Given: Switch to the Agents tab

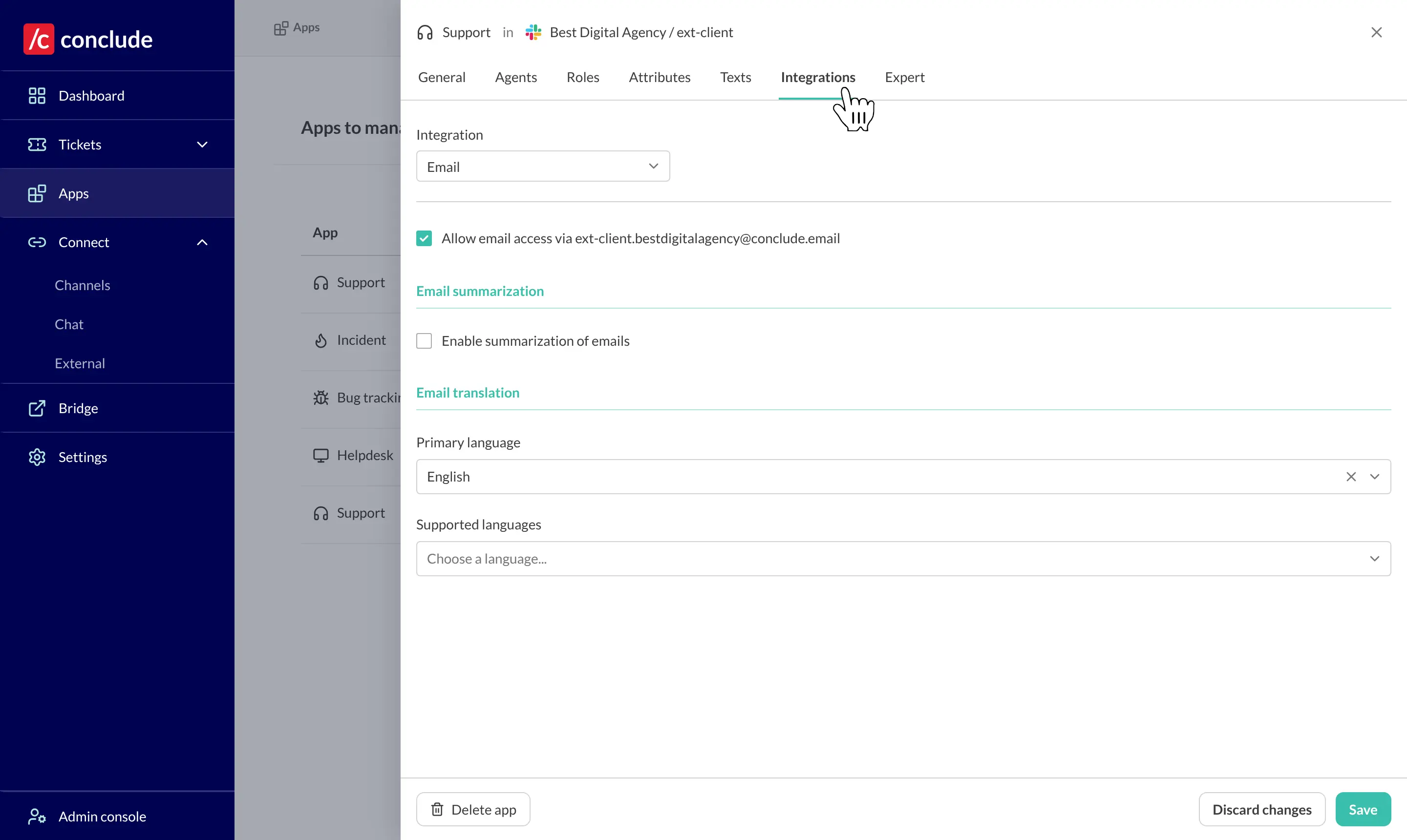Looking at the screenshot, I should coord(516,77).
